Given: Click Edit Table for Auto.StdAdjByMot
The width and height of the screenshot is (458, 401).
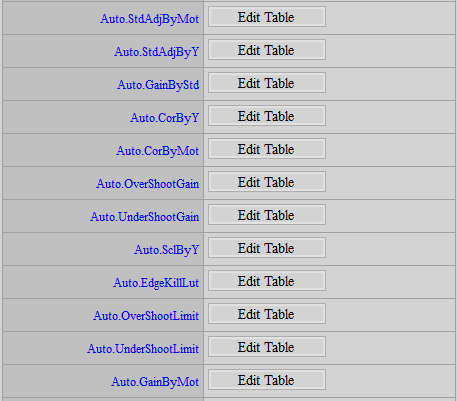Looking at the screenshot, I should (267, 17).
